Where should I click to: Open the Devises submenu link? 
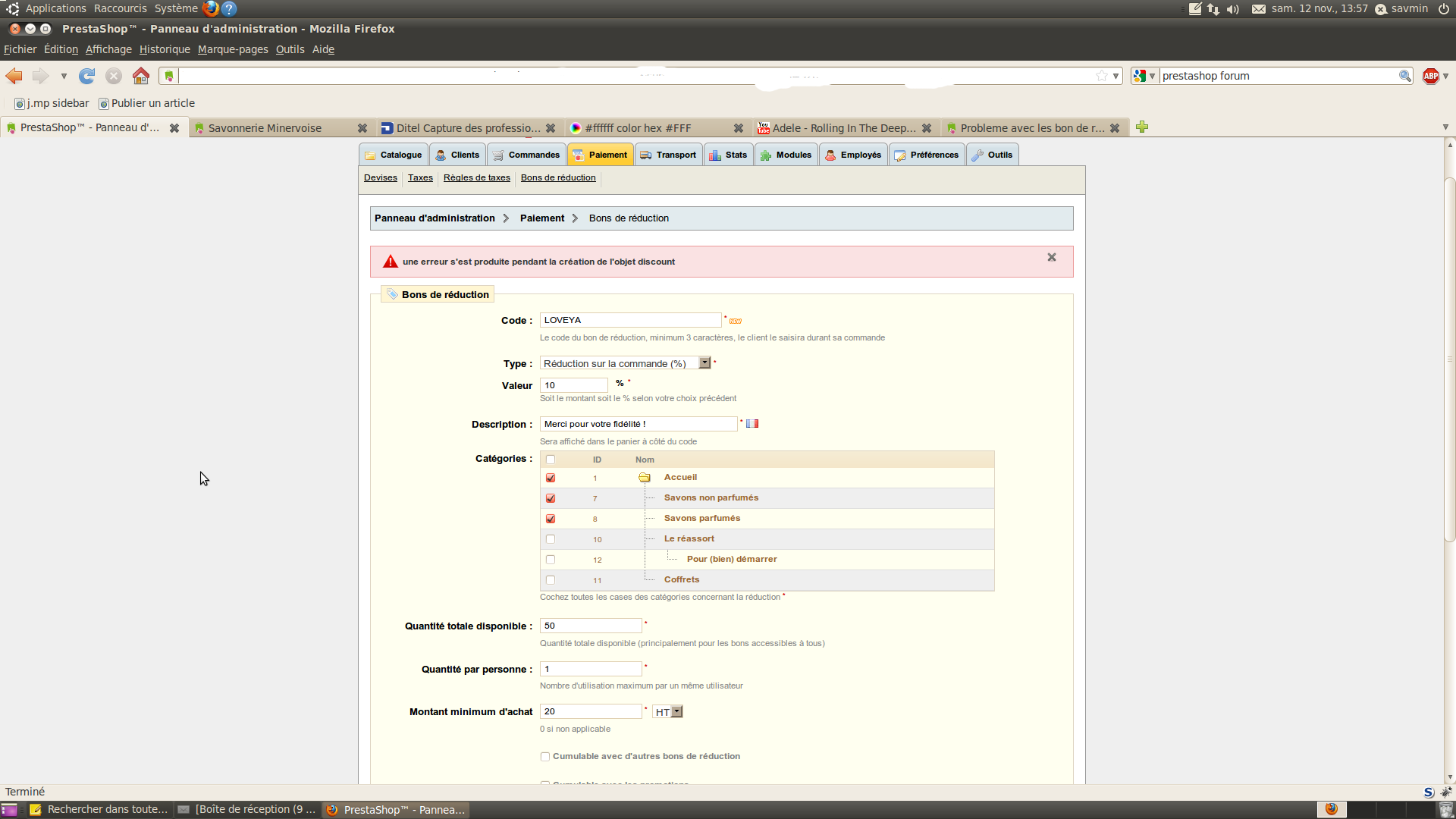coord(381,177)
